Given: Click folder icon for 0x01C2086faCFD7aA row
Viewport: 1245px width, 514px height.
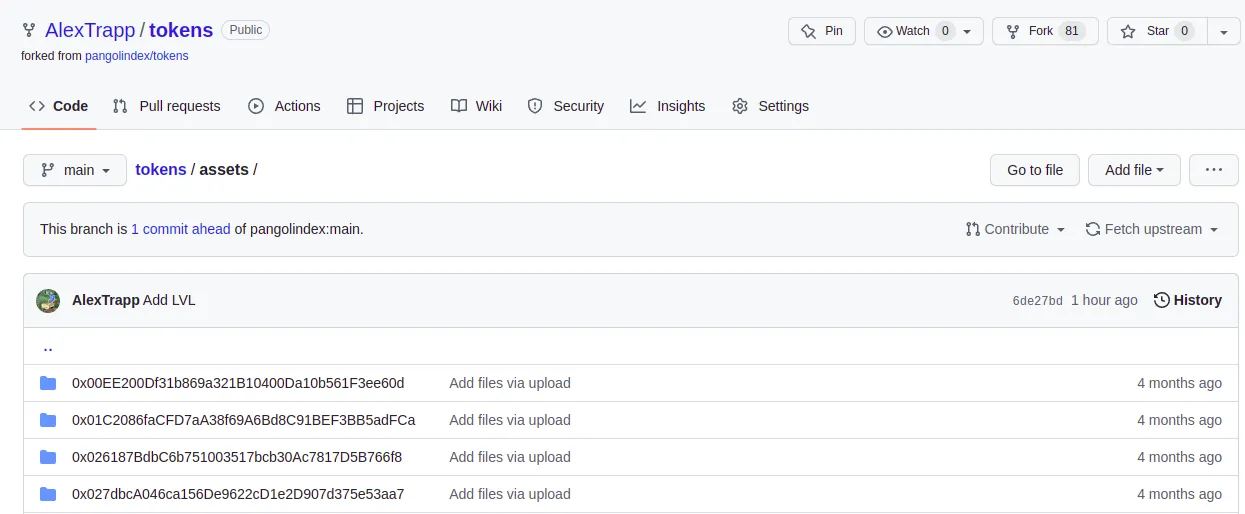Looking at the screenshot, I should point(48,420).
